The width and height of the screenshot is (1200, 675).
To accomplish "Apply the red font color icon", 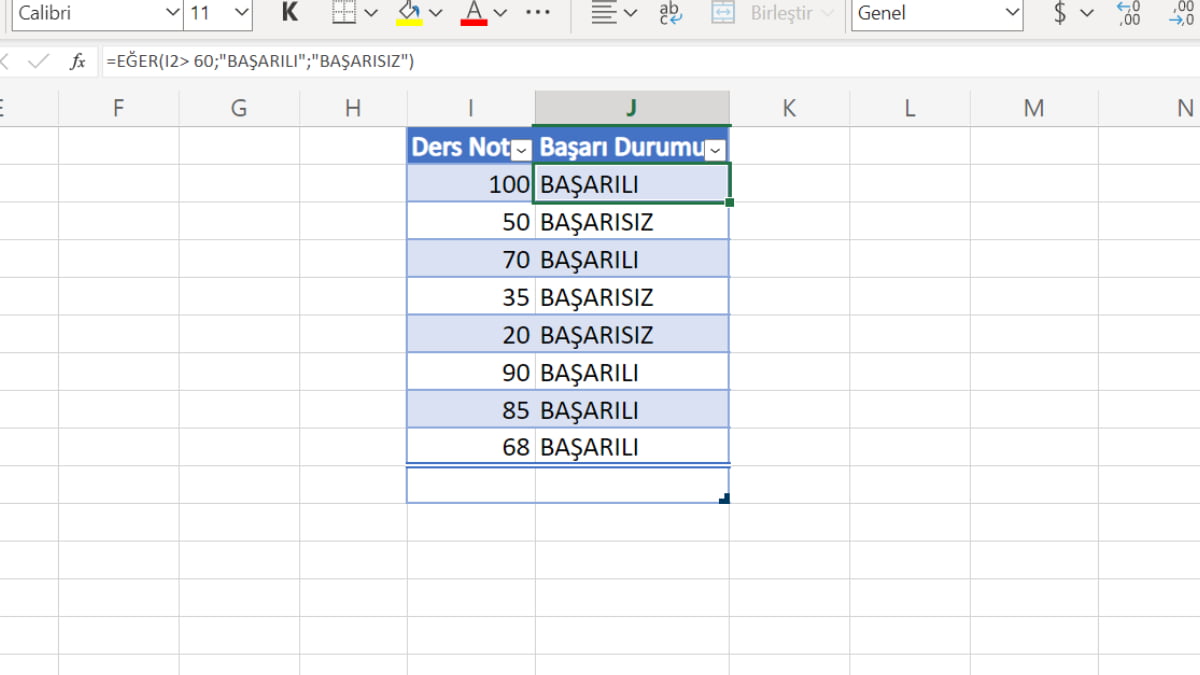I will 474,13.
